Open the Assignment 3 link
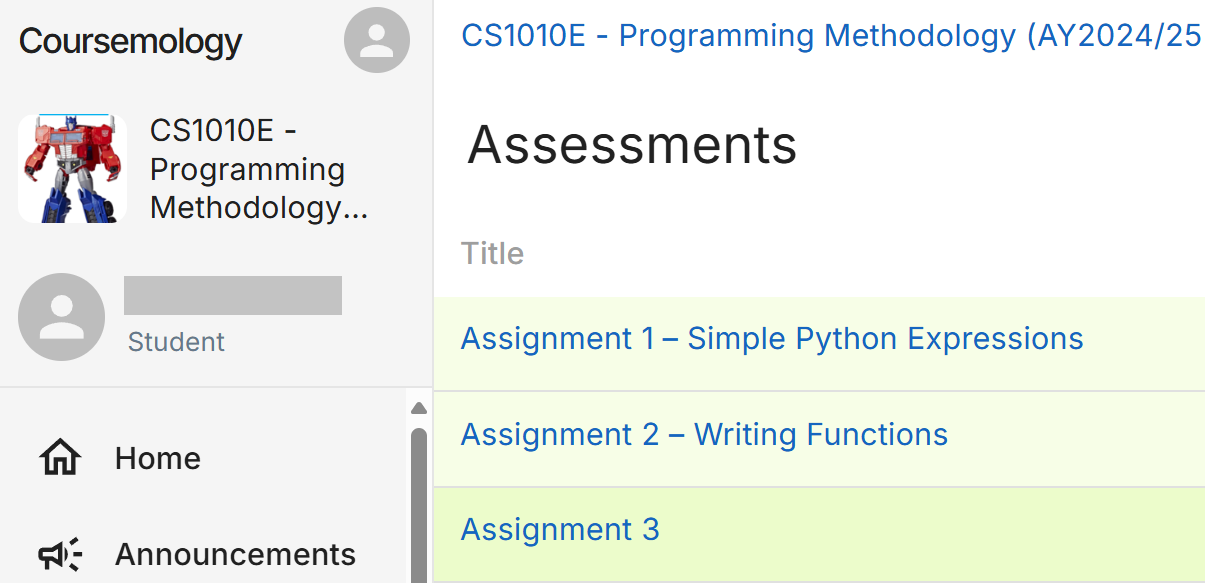Image resolution: width=1205 pixels, height=583 pixels. coord(560,529)
